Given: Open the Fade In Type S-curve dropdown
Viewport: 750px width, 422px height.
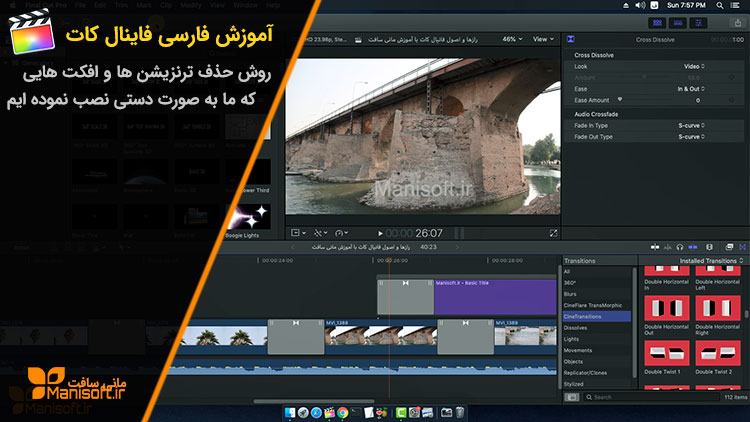Looking at the screenshot, I should [692, 125].
